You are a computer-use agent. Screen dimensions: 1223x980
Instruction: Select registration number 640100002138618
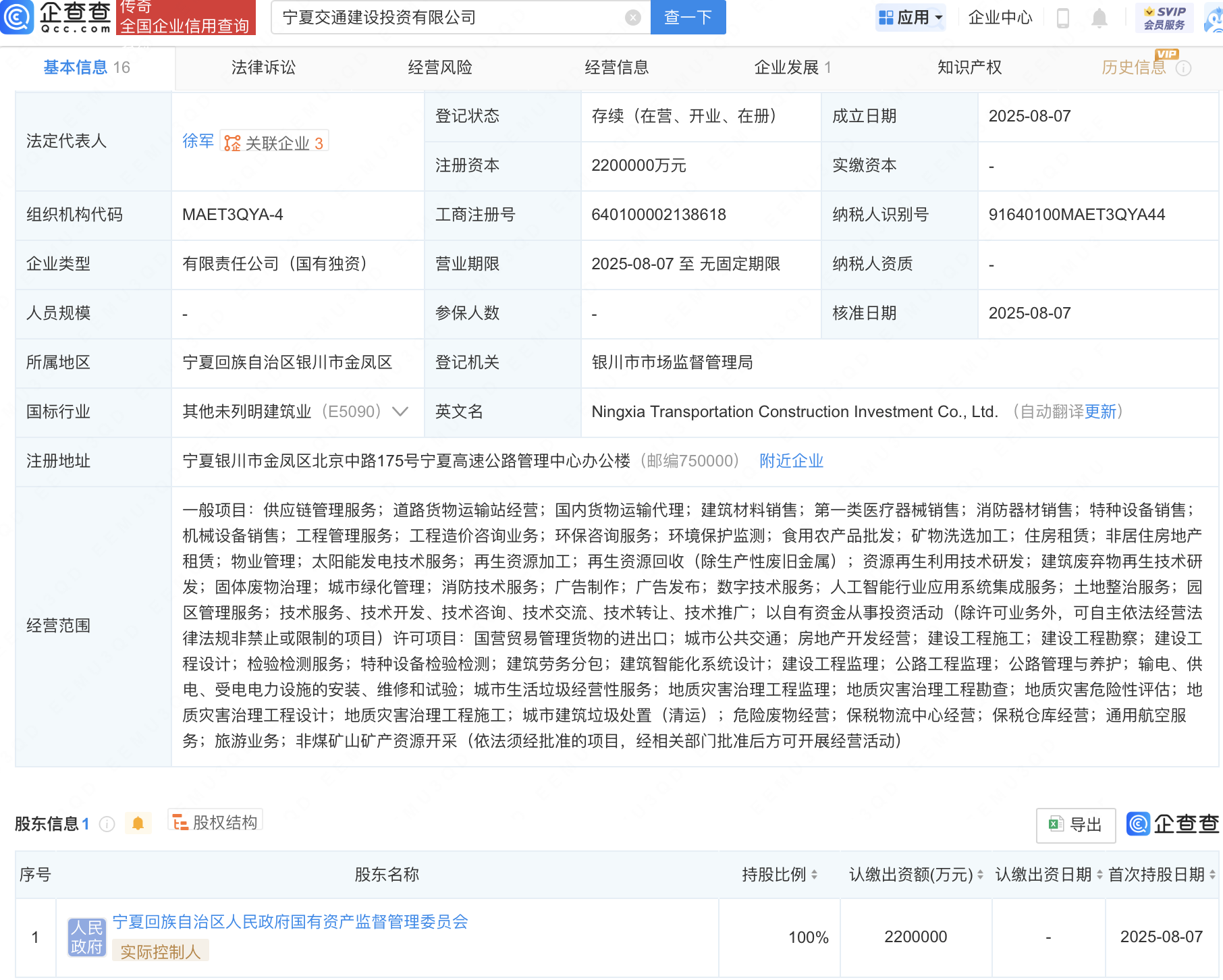(659, 215)
